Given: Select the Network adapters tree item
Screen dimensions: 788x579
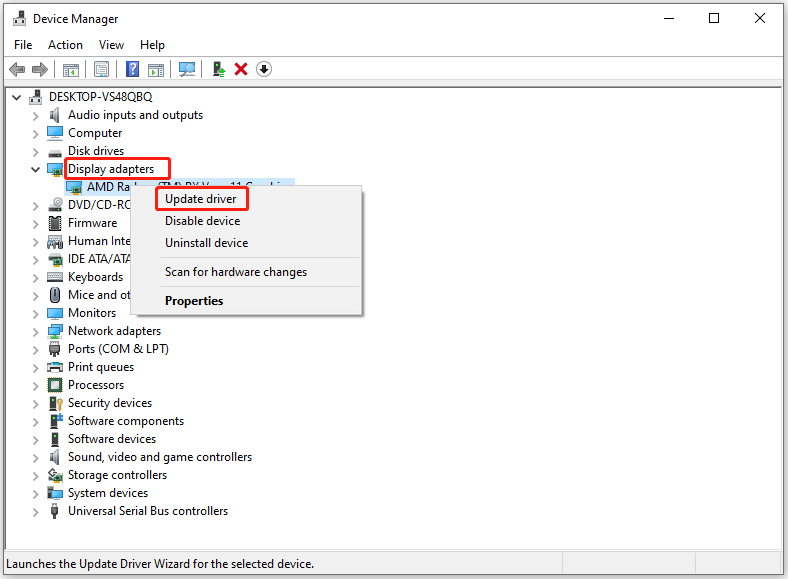Looking at the screenshot, I should (x=115, y=331).
